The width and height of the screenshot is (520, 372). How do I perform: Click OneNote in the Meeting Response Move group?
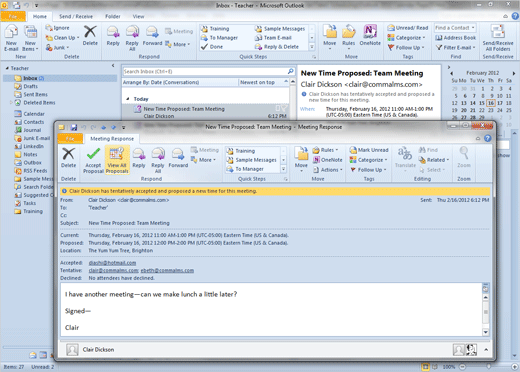(x=328, y=160)
